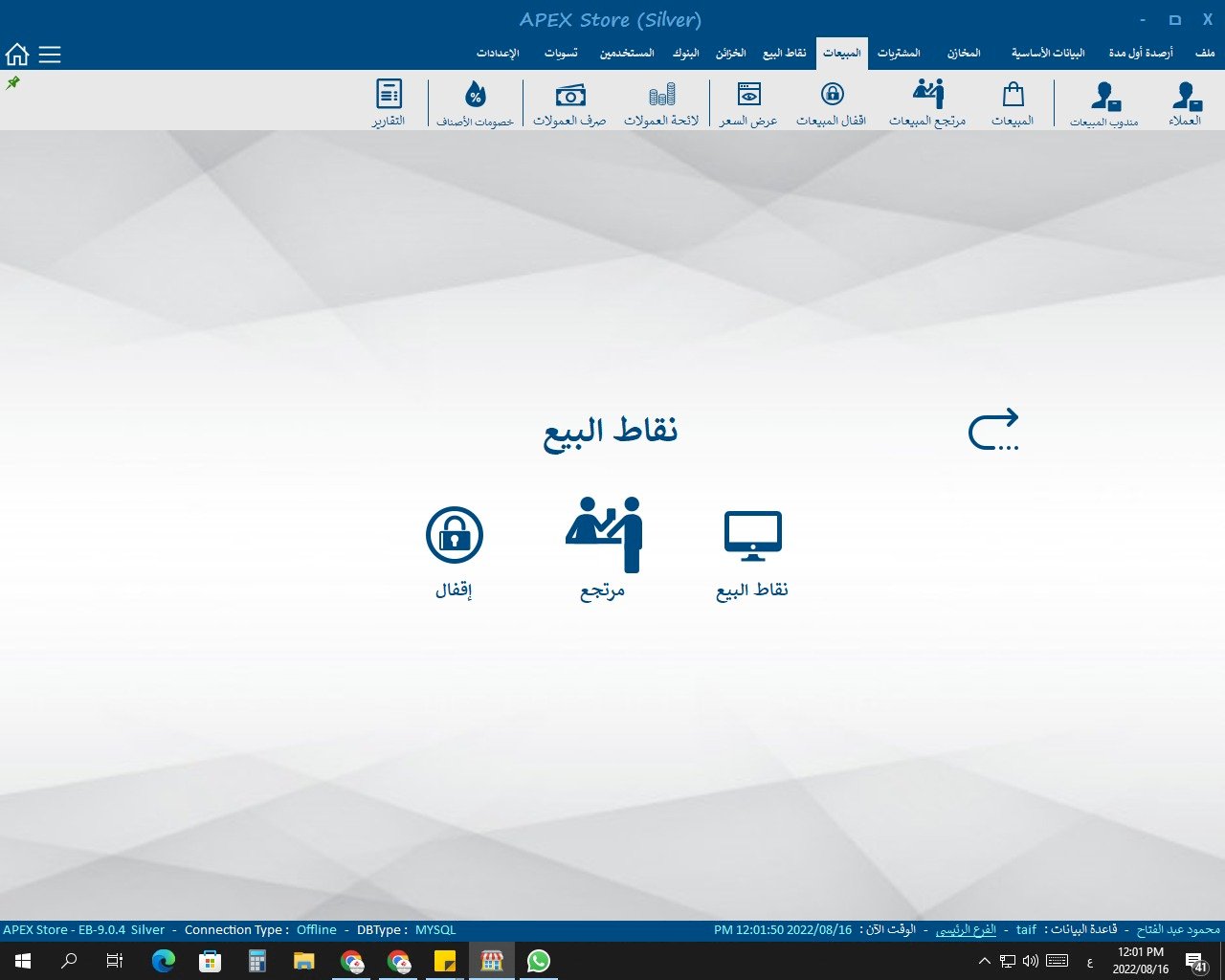Open the المخازن menu tab

pos(964,54)
